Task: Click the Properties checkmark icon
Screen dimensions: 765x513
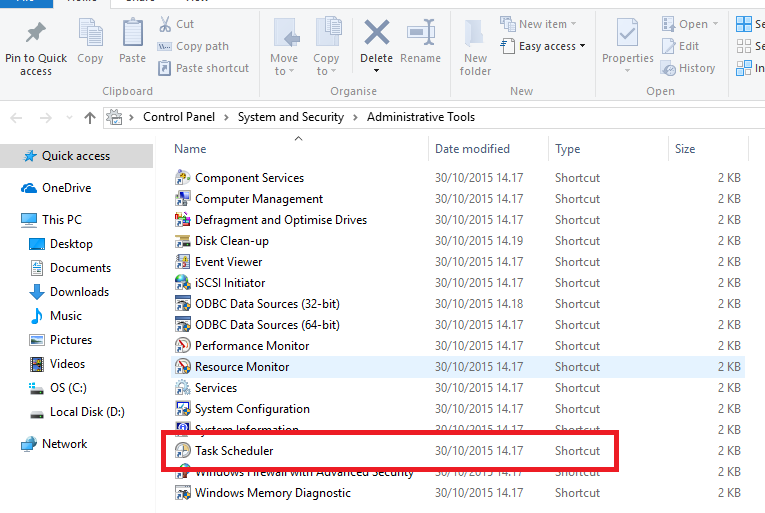Action: click(x=627, y=33)
